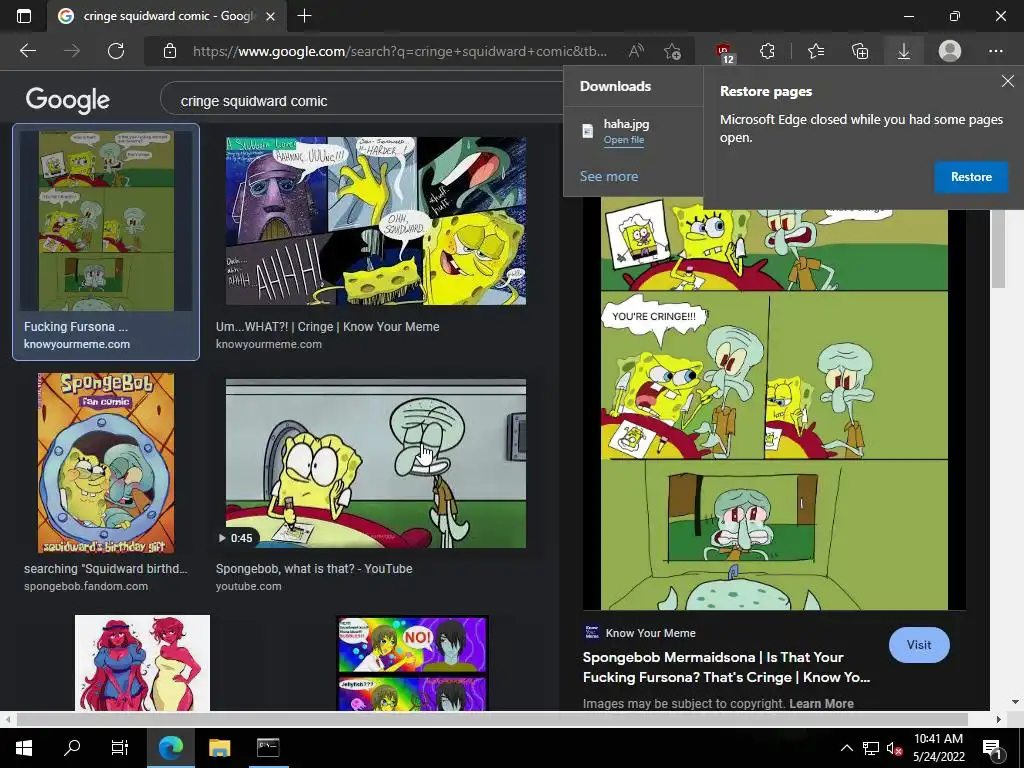Refresh the page with the reload icon
1024x768 pixels.
tap(116, 51)
